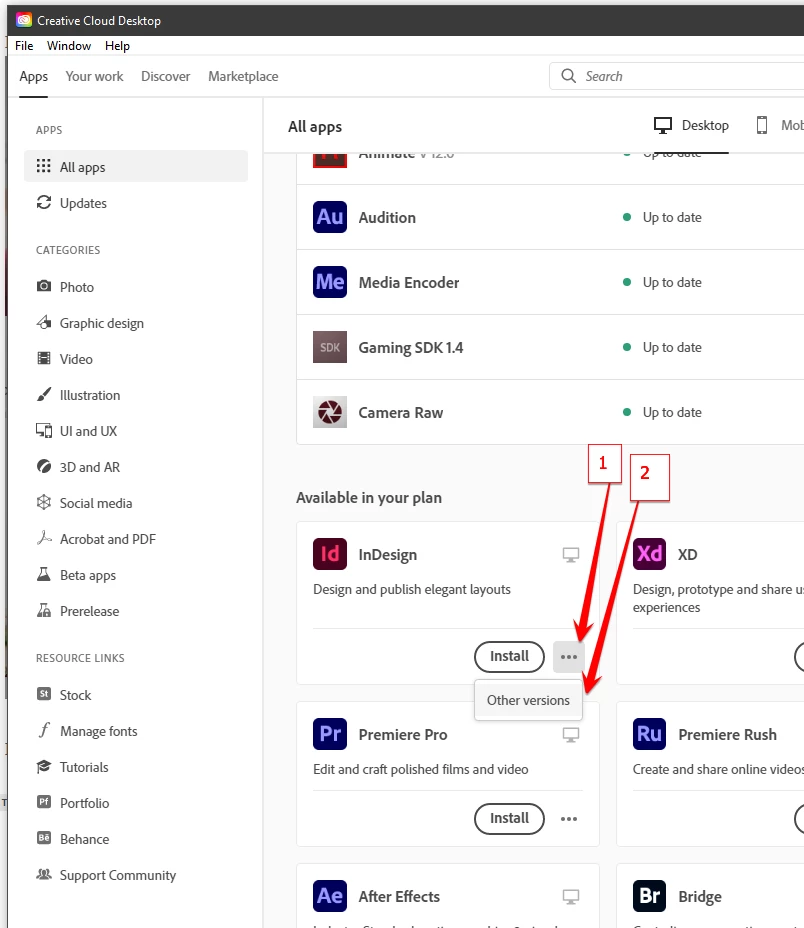Choose Other versions from the popup
Viewport: 804px width, 928px height.
(528, 700)
